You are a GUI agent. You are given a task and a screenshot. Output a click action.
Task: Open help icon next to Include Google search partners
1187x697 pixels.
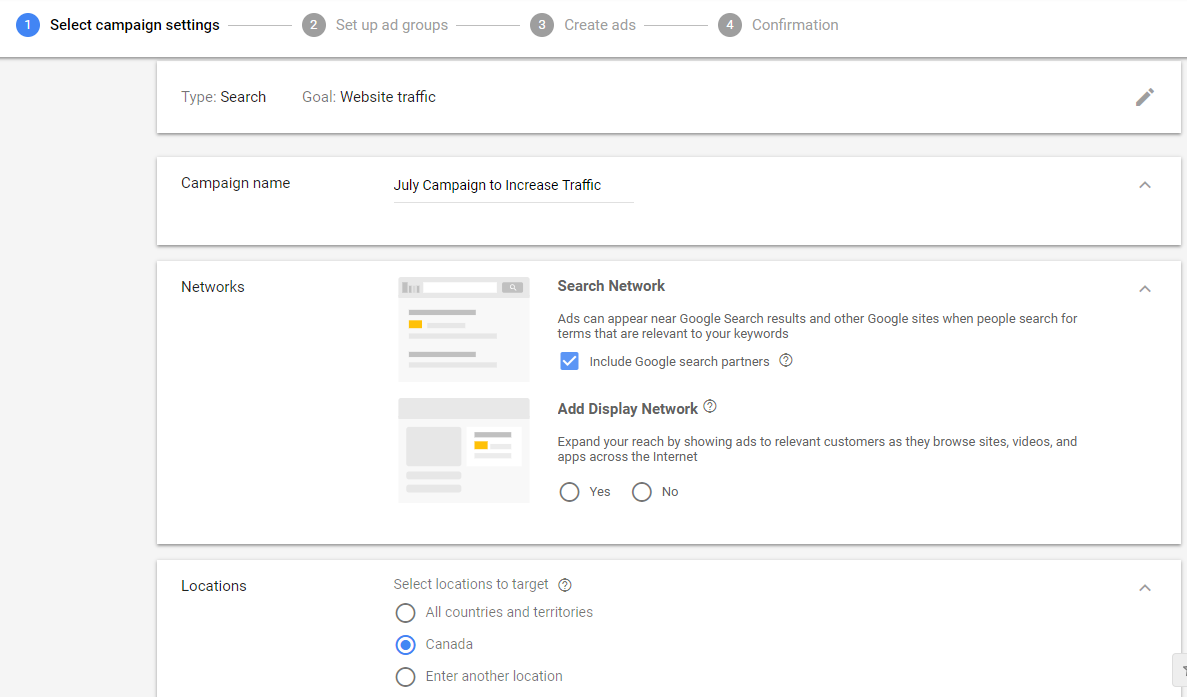coord(786,360)
